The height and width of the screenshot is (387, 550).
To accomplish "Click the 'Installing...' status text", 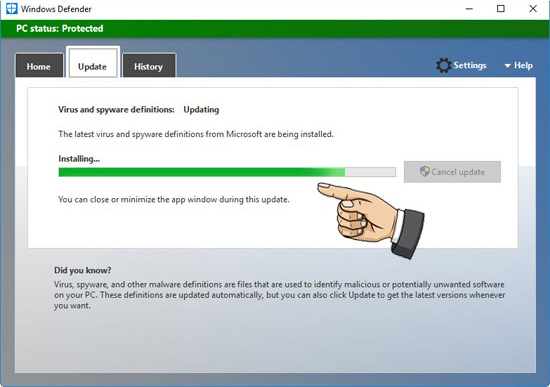I will (x=79, y=159).
